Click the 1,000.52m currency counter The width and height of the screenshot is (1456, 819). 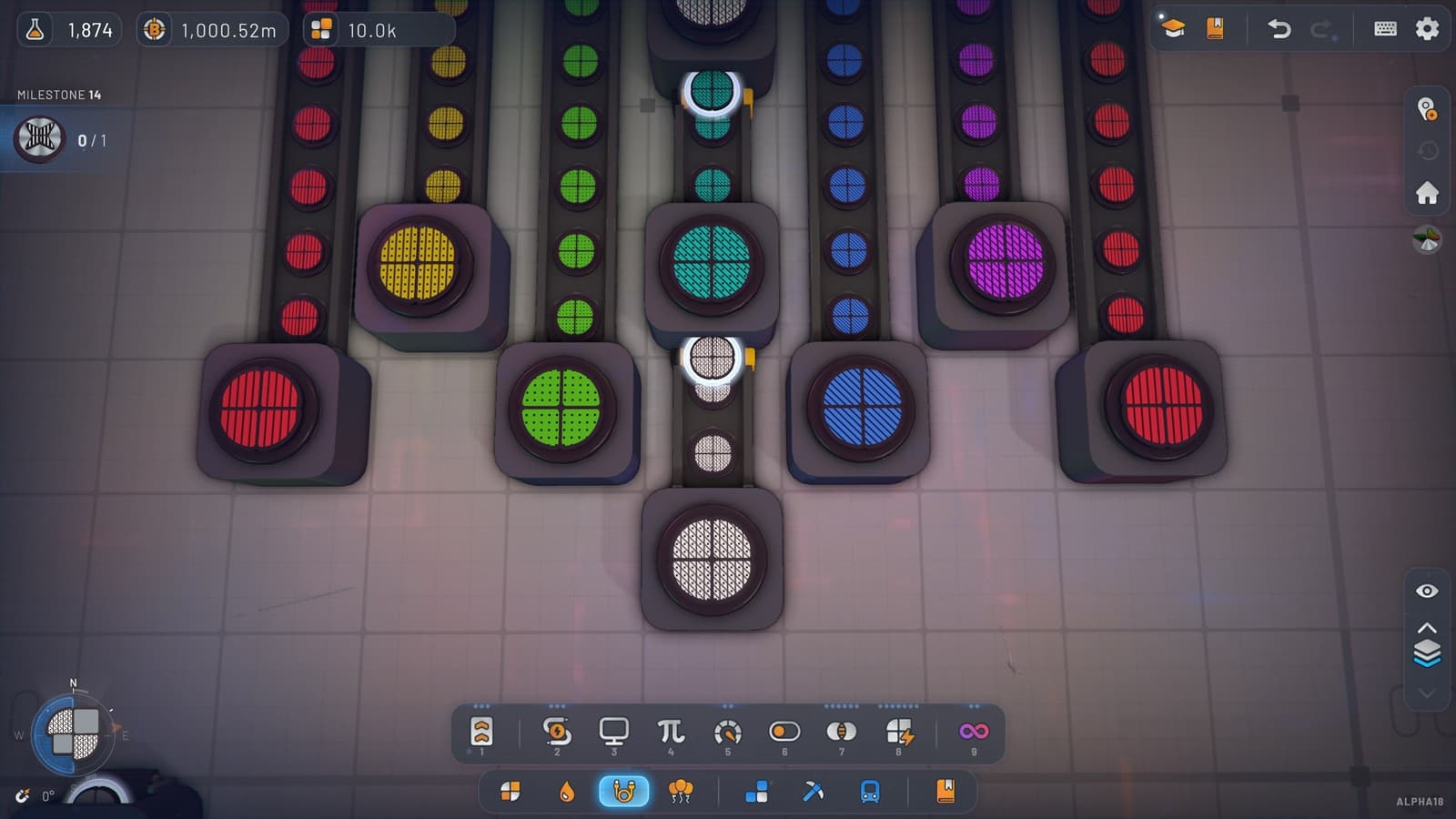coord(213,30)
